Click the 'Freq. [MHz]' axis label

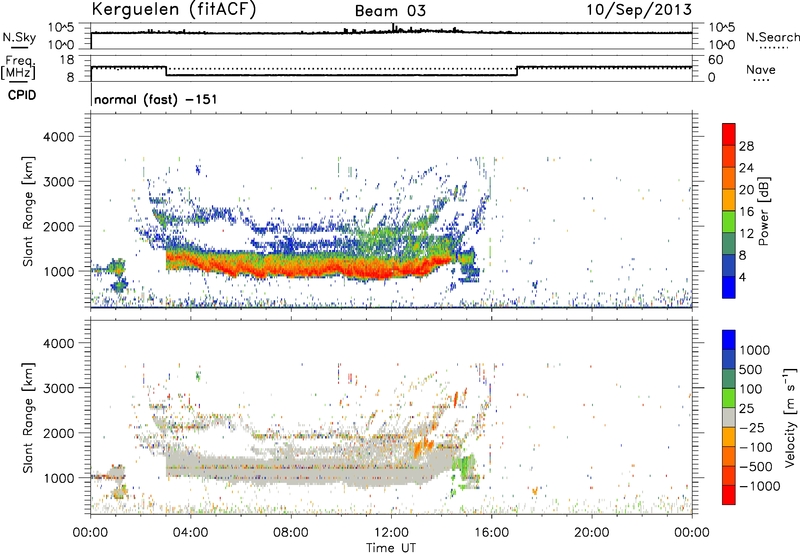click(x=18, y=67)
